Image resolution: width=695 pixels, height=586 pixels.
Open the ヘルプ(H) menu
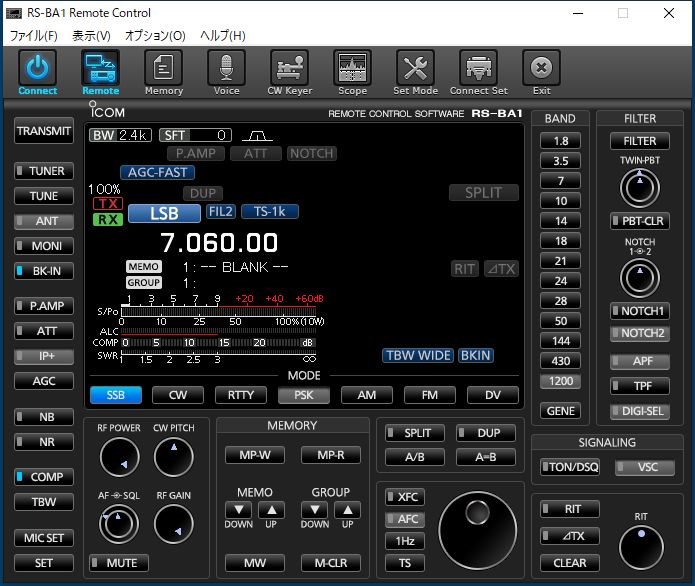[223, 35]
